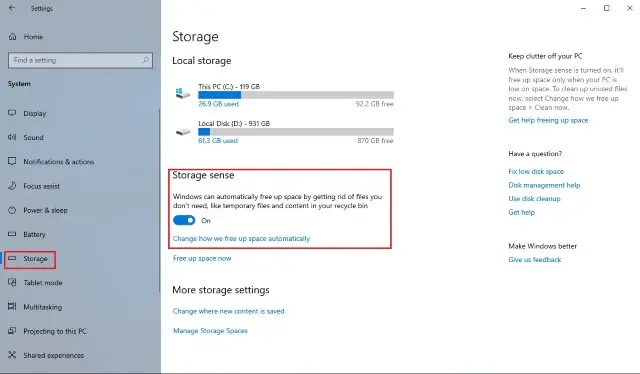This screenshot has height=374, width=640.
Task: Open Tablet mode settings
Action: click(42, 283)
